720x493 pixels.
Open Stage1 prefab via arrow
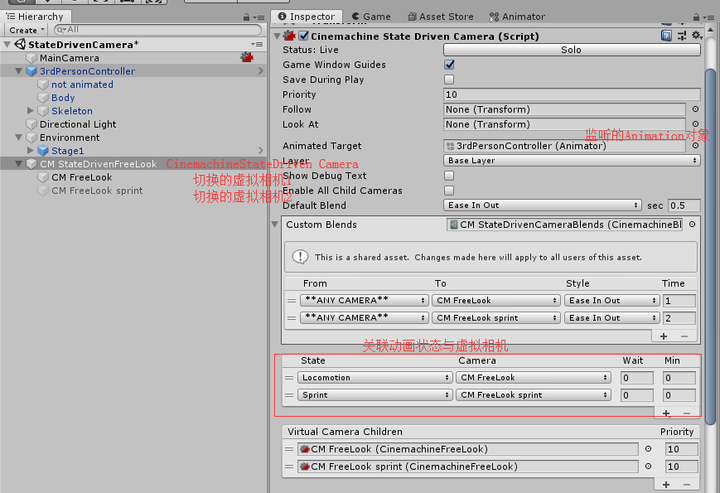[x=261, y=151]
